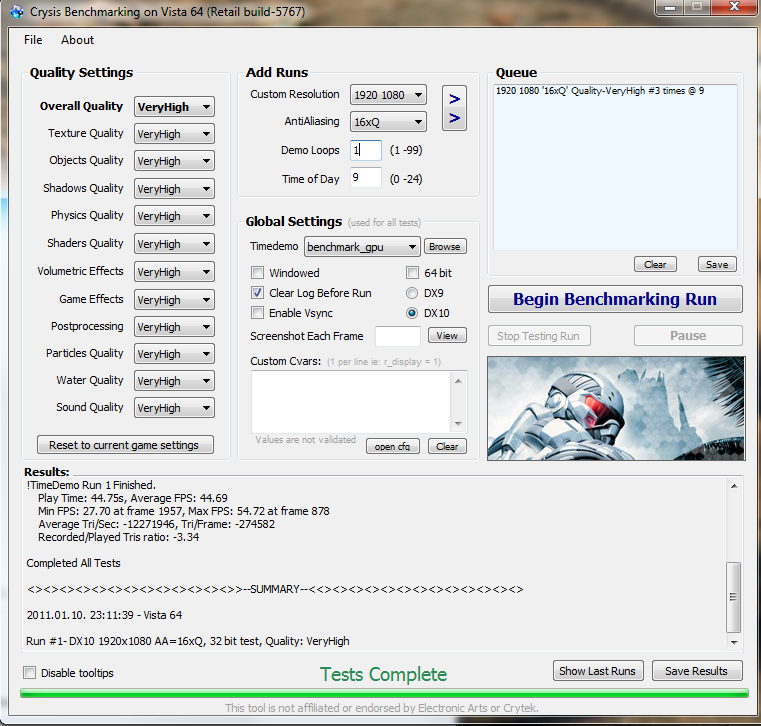Select queued run '1920 1080 16xQ' entry
Screen dimensions: 761x726
600,91
